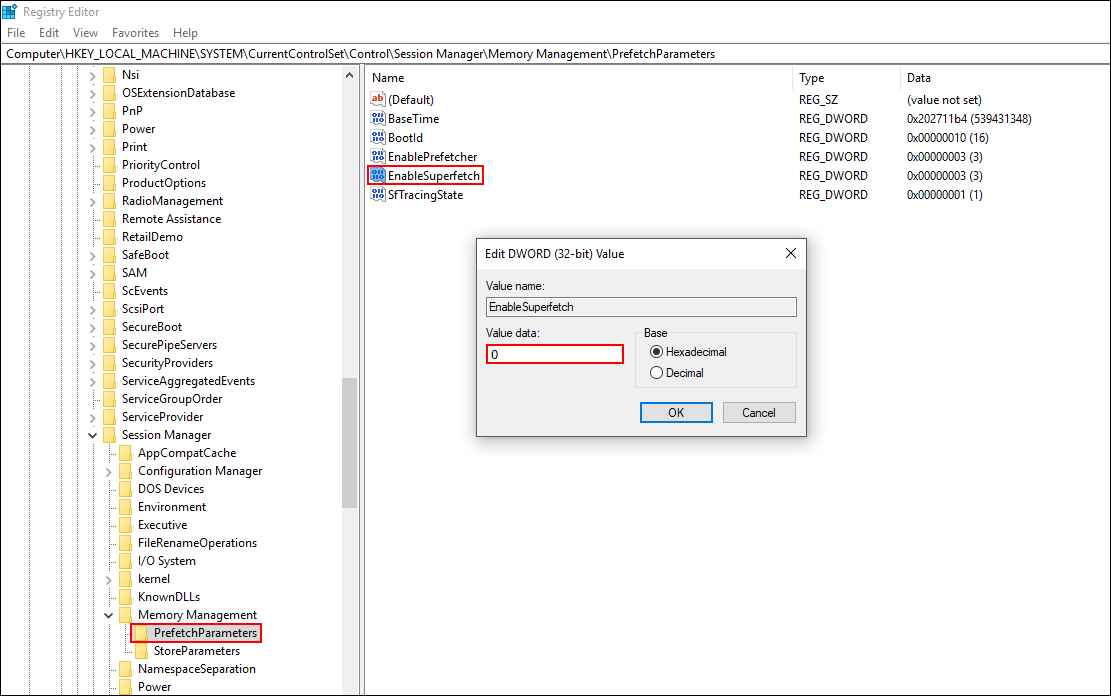Expand the kernel tree node
Image resolution: width=1111 pixels, height=696 pixels.
pyautogui.click(x=109, y=580)
